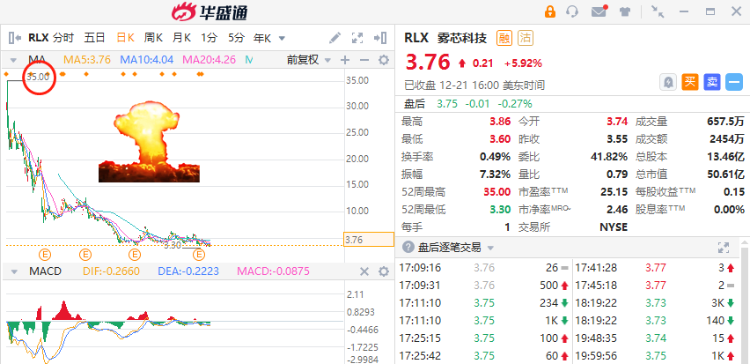This screenshot has height=364, width=750.
Task: Zoom out chart with minus icon
Action: tap(364, 60)
